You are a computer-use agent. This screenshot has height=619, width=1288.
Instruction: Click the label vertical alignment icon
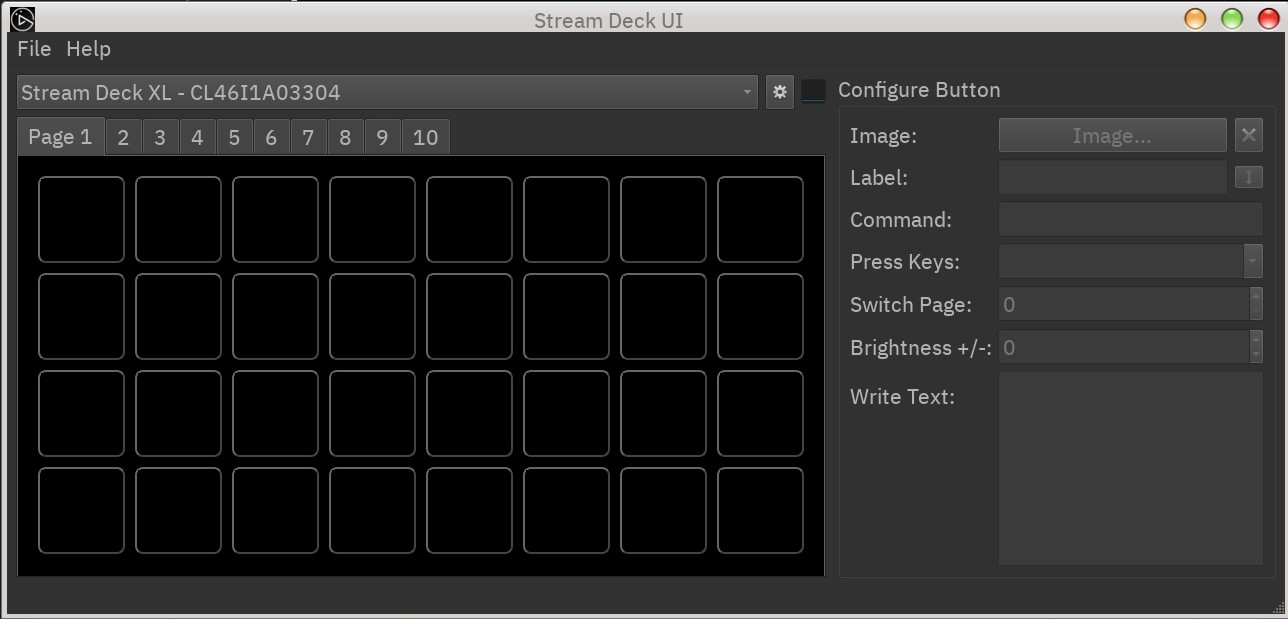click(1248, 177)
